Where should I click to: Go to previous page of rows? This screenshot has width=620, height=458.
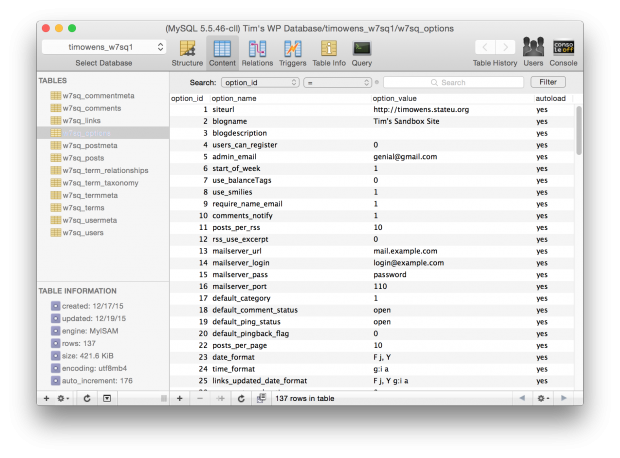tap(522, 398)
